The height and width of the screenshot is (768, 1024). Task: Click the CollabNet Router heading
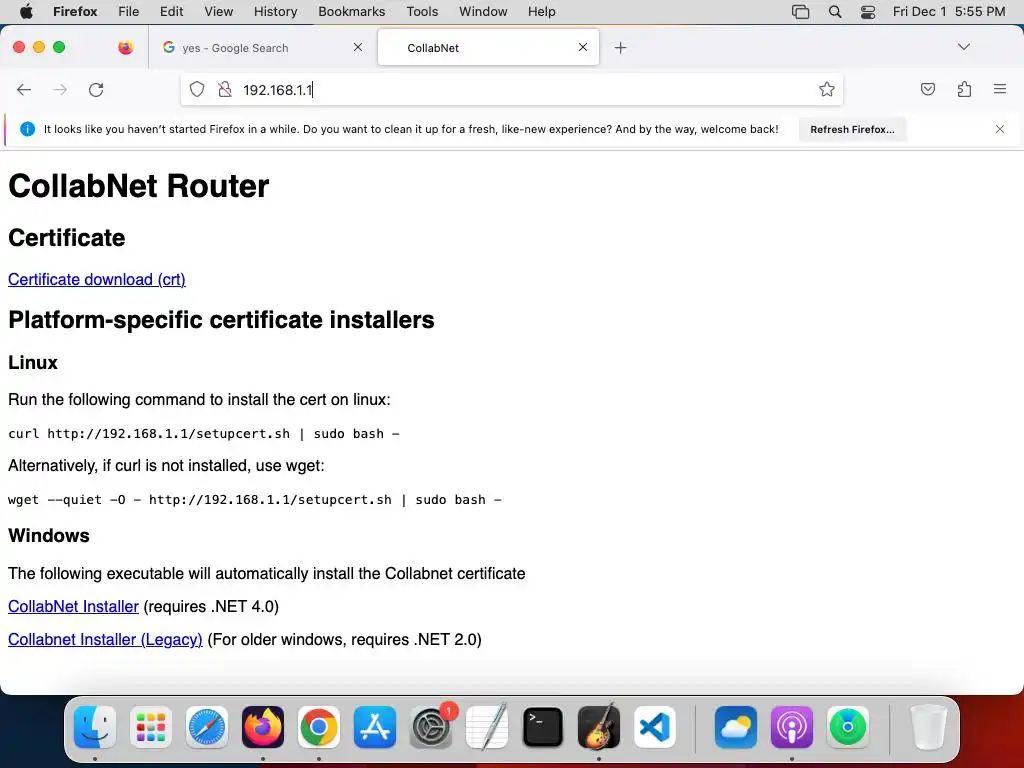138,186
